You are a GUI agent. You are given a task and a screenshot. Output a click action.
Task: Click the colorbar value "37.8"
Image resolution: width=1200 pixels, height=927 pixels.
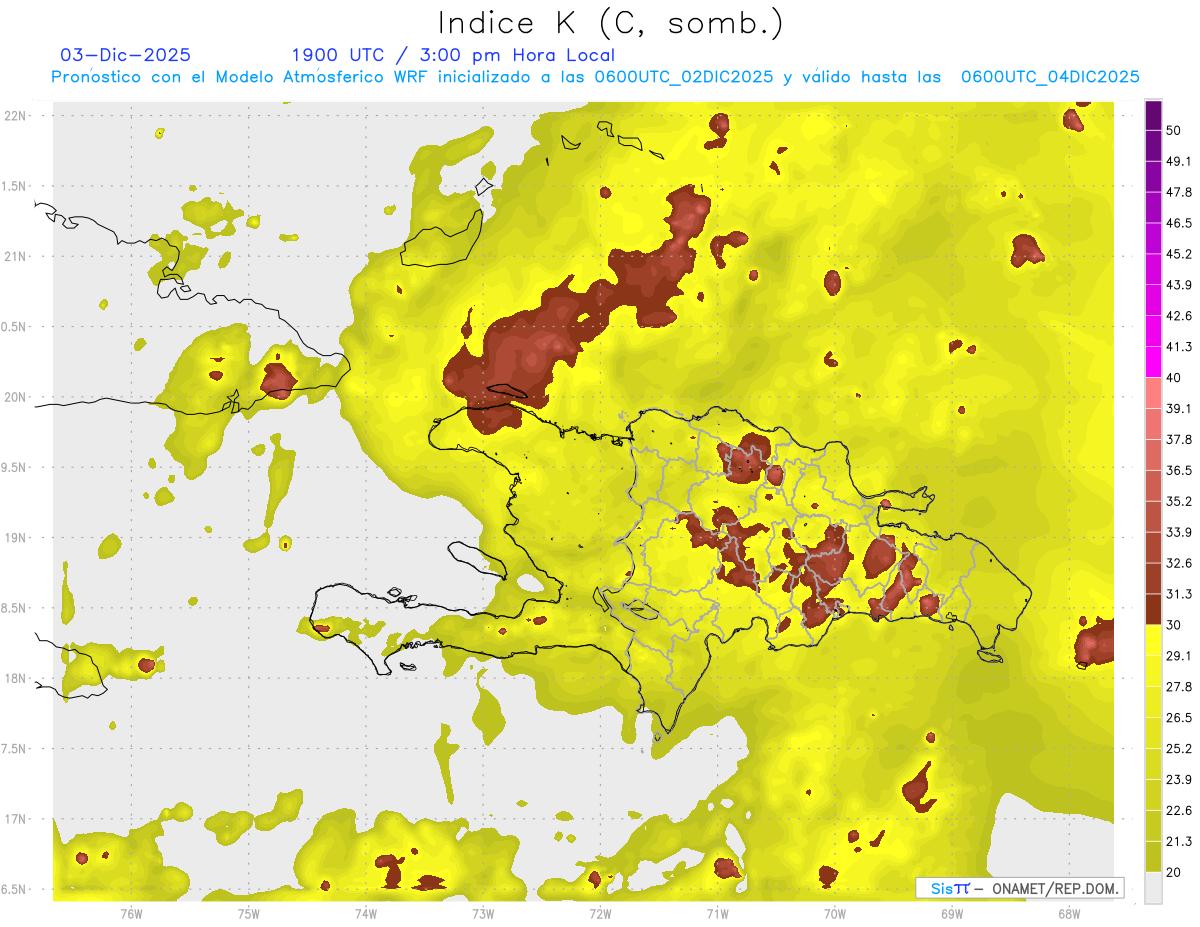(1179, 439)
